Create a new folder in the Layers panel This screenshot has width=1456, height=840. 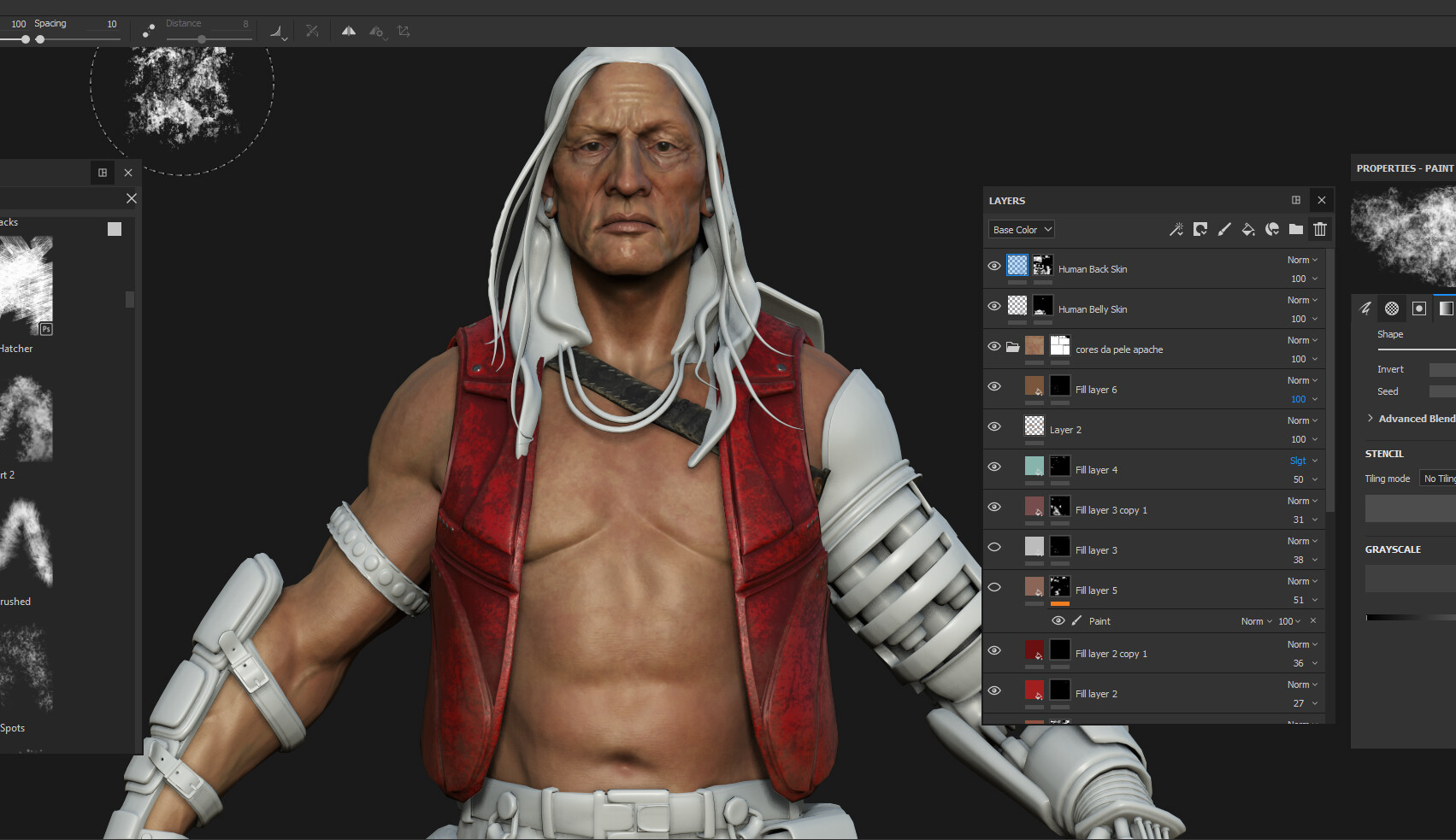(x=1296, y=229)
